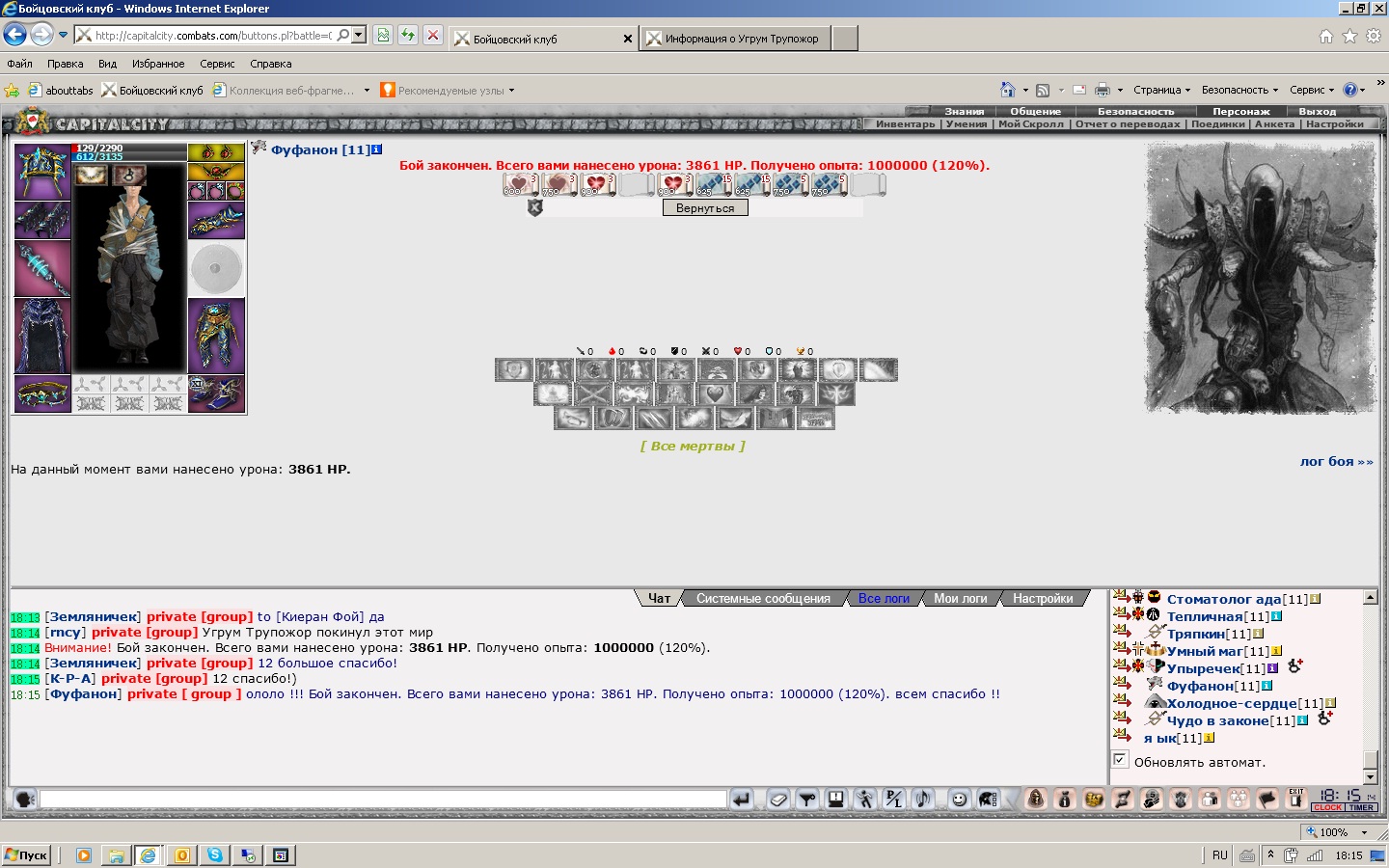Click the save chat floppy icon

tap(836, 799)
